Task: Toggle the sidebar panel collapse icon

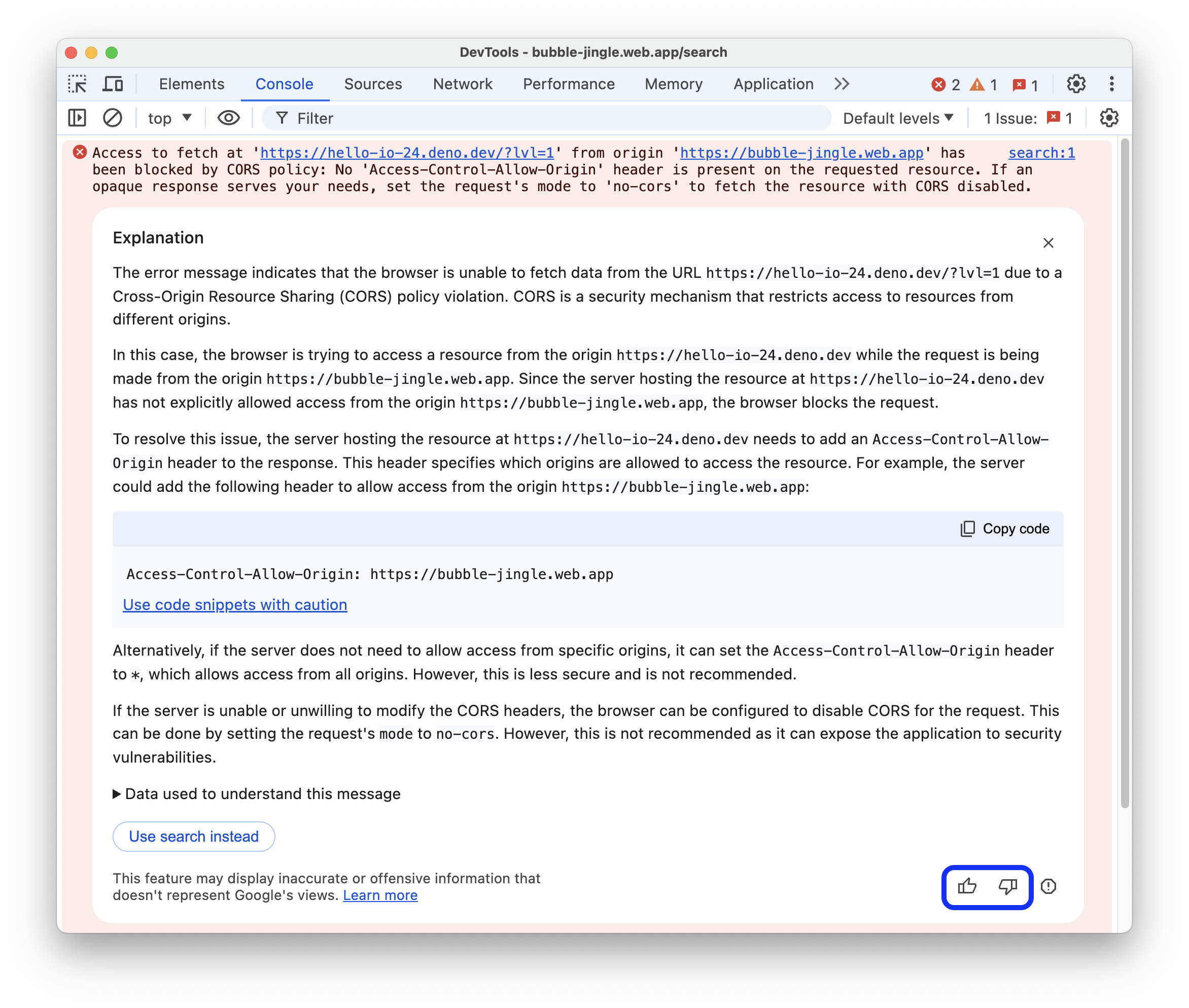Action: click(79, 118)
